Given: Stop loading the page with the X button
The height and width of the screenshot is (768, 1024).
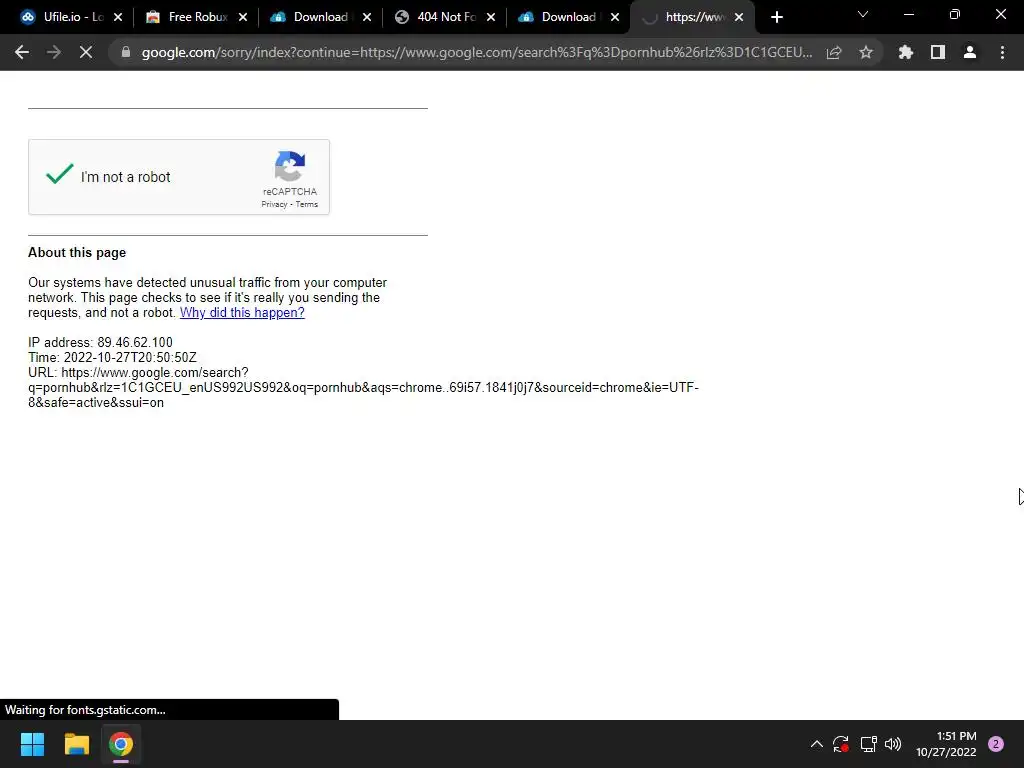Looking at the screenshot, I should coord(86,52).
